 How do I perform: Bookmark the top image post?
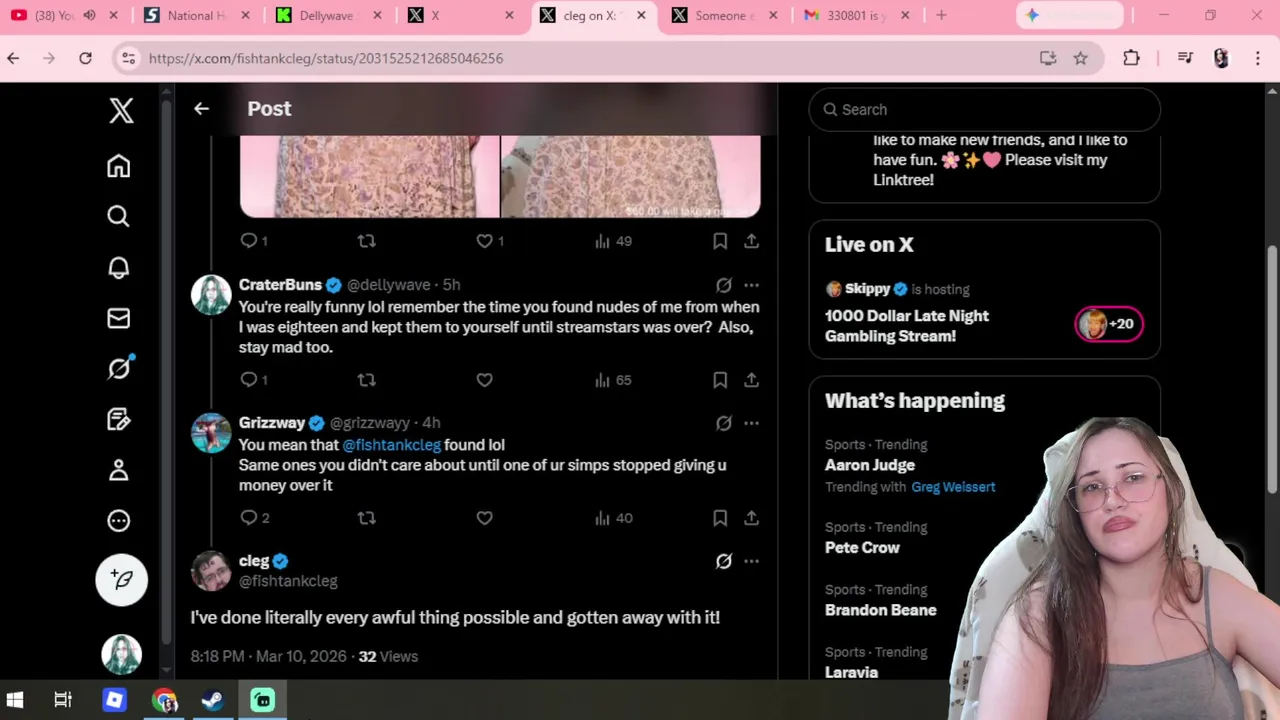(x=720, y=241)
